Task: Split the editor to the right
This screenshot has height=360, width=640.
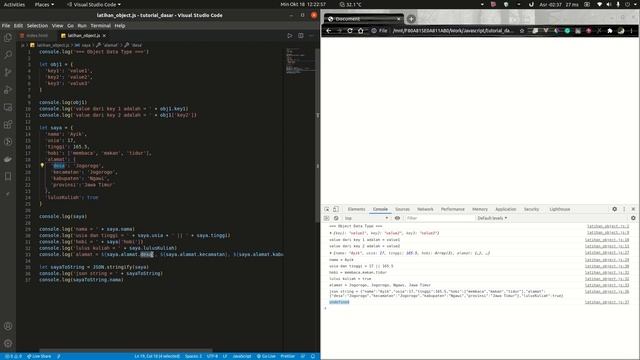Action: pos(301,36)
